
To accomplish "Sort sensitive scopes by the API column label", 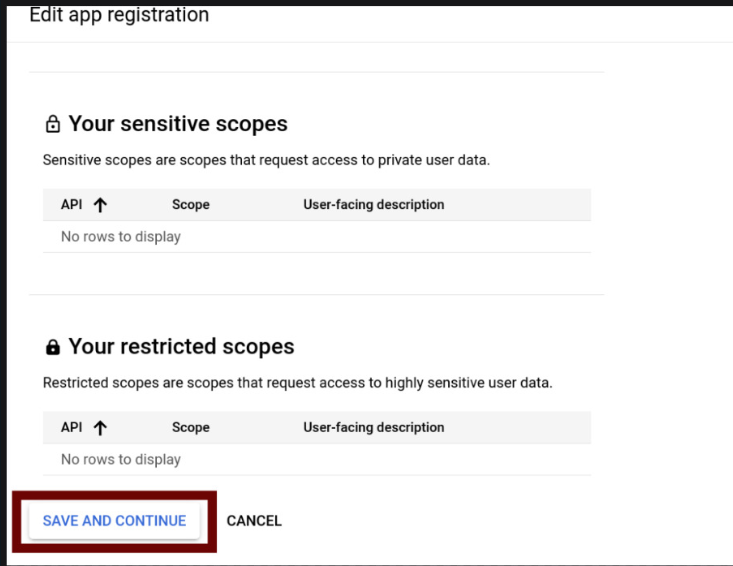I will pos(71,205).
